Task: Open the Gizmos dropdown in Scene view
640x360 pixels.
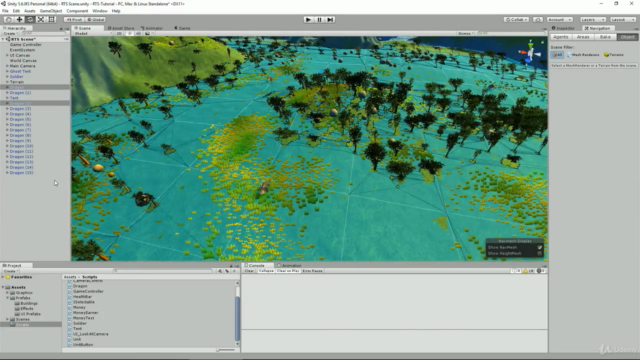Action: point(466,33)
